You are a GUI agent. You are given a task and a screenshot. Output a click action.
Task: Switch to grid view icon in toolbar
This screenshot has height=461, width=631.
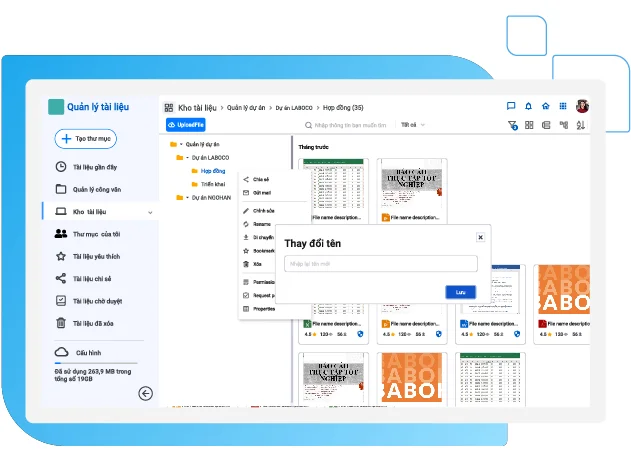(x=529, y=125)
